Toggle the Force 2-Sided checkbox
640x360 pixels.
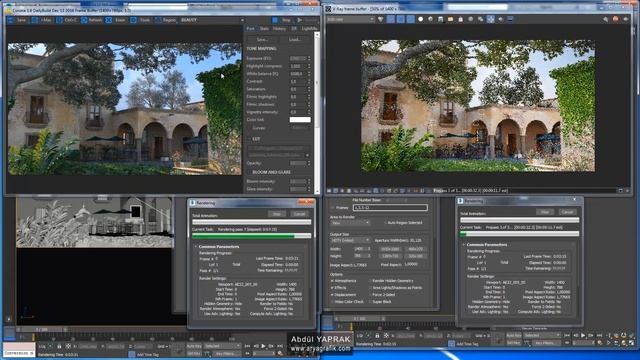(x=370, y=295)
